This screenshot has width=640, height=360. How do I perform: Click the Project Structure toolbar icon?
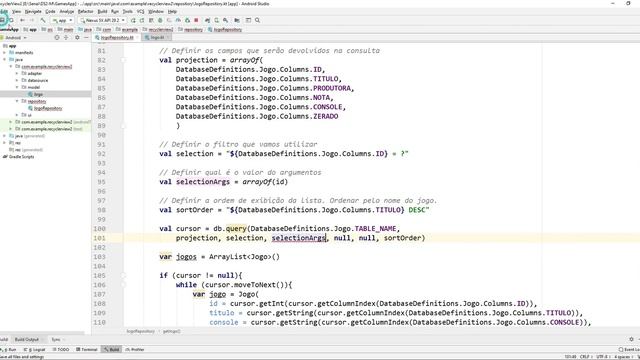click(237, 20)
